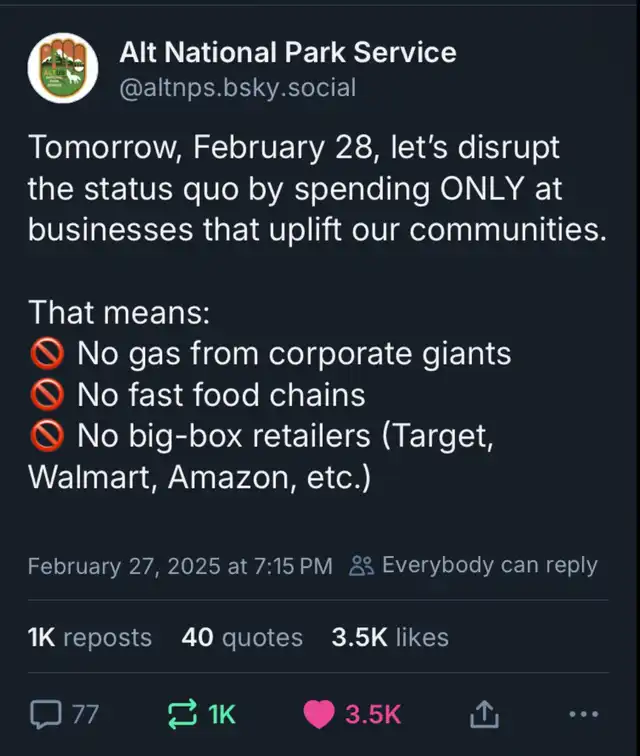
Task: Repost using the green arrows icon
Action: click(182, 714)
